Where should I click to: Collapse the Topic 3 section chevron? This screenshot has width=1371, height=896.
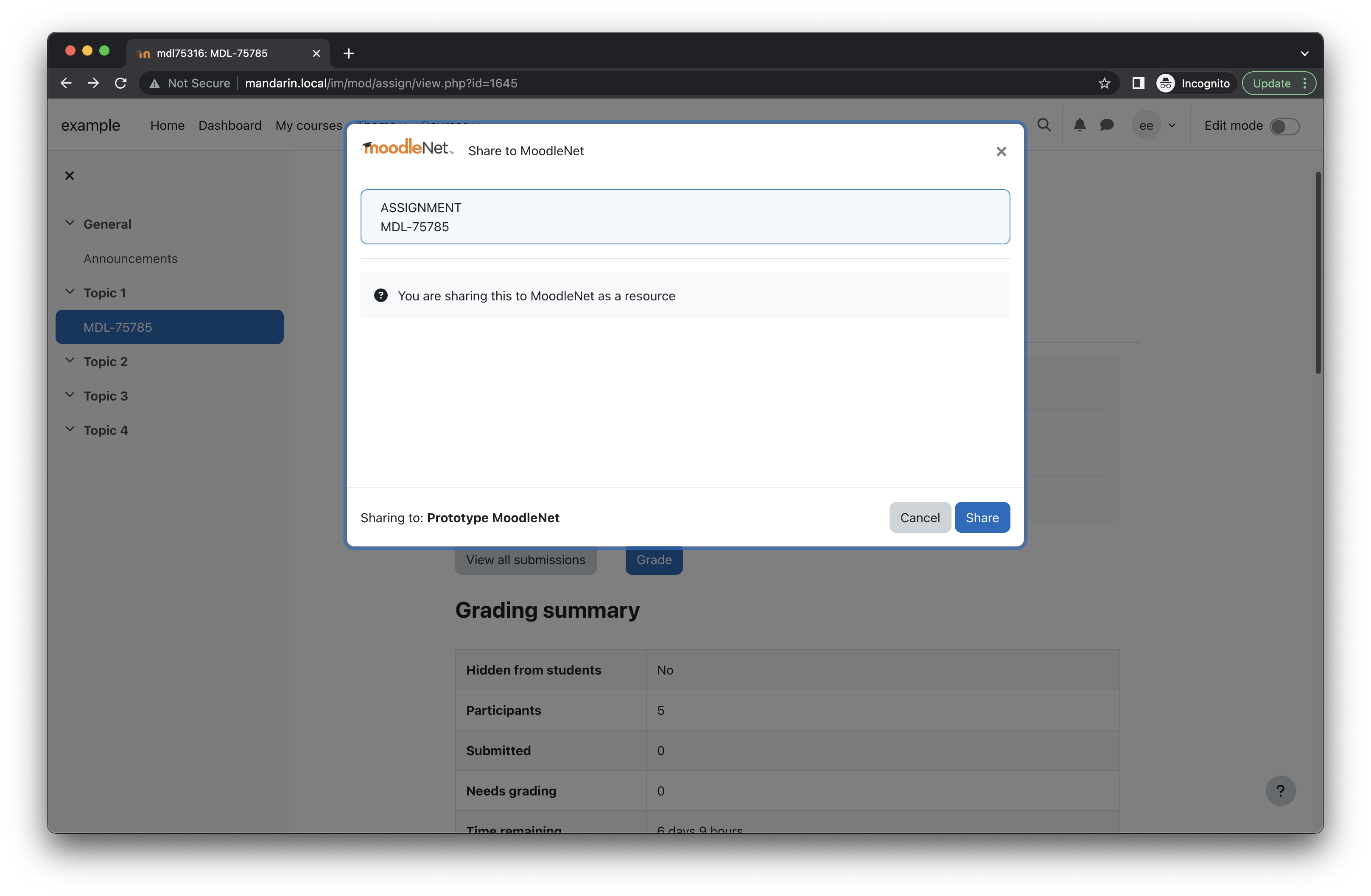70,395
